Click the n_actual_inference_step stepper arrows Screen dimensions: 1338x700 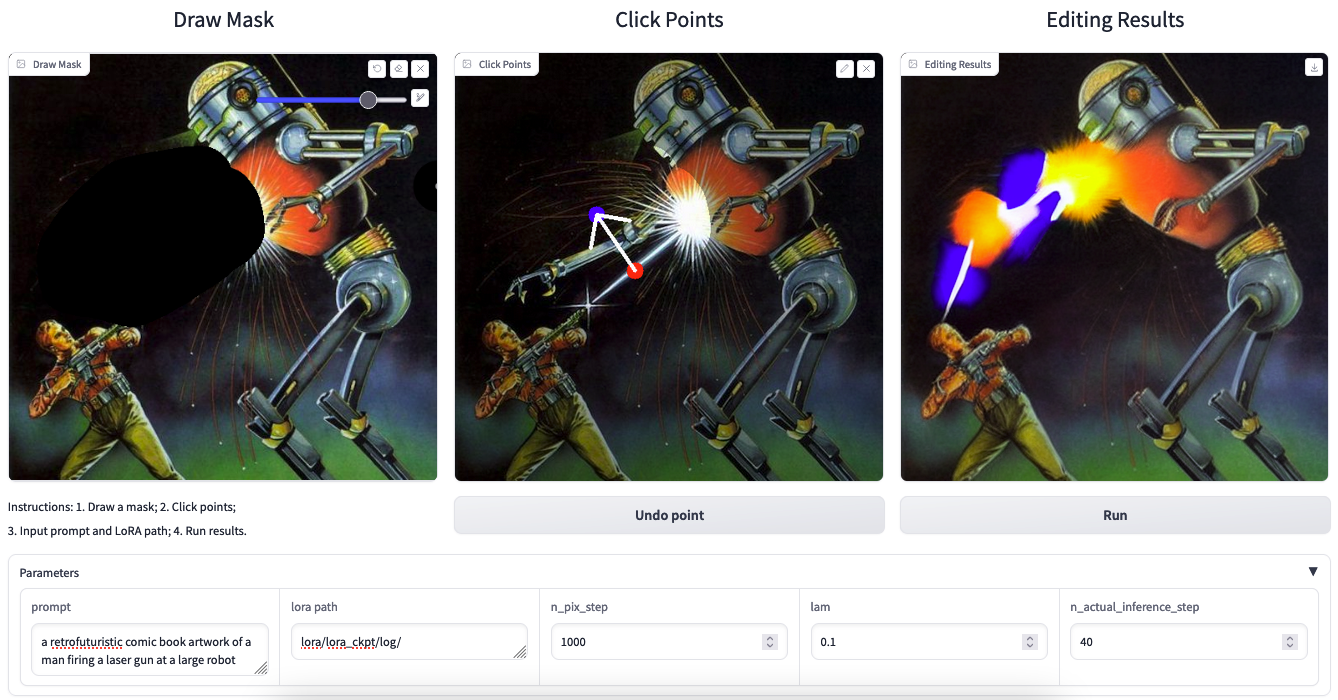pyautogui.click(x=1289, y=642)
